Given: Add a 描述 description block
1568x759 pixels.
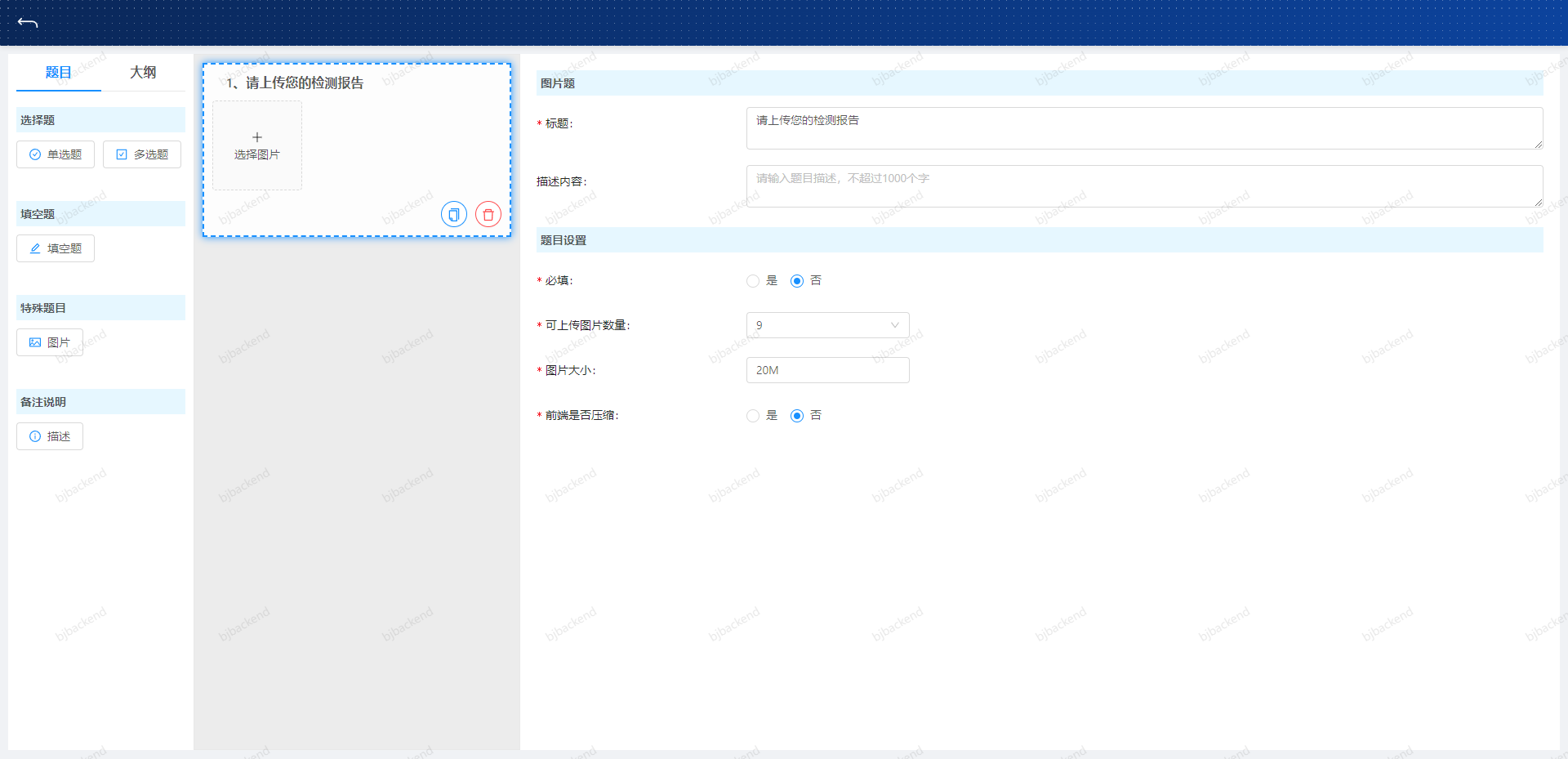Looking at the screenshot, I should [50, 436].
